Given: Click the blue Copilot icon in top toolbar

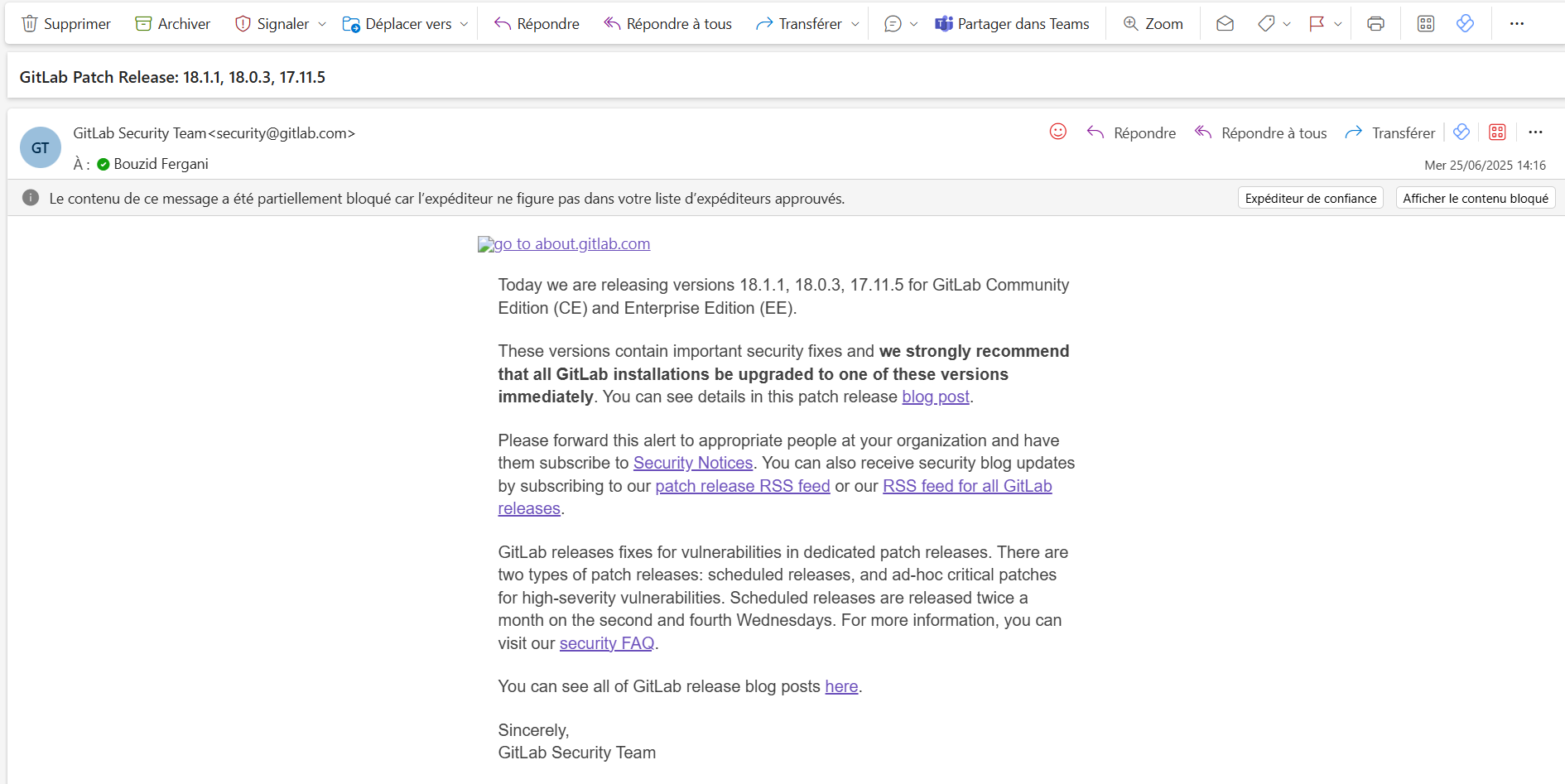Looking at the screenshot, I should [1465, 24].
